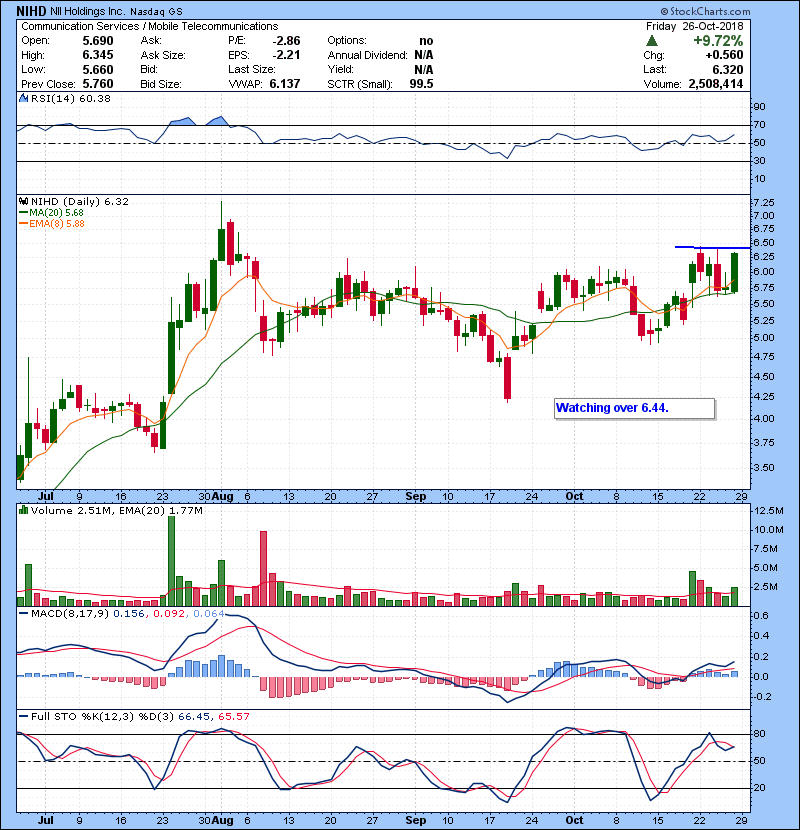The height and width of the screenshot is (830, 800).
Task: Click the Yield N/A value
Action: pyautogui.click(x=424, y=69)
